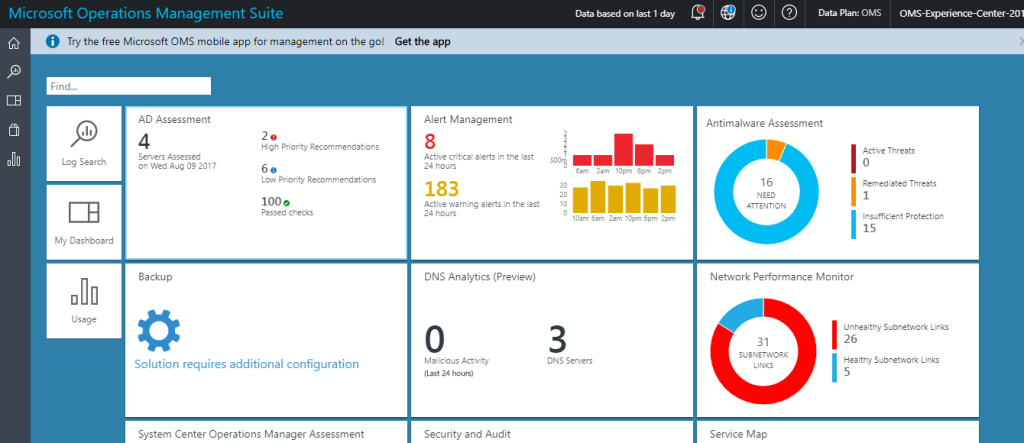Click the Log Search tile

point(84,144)
